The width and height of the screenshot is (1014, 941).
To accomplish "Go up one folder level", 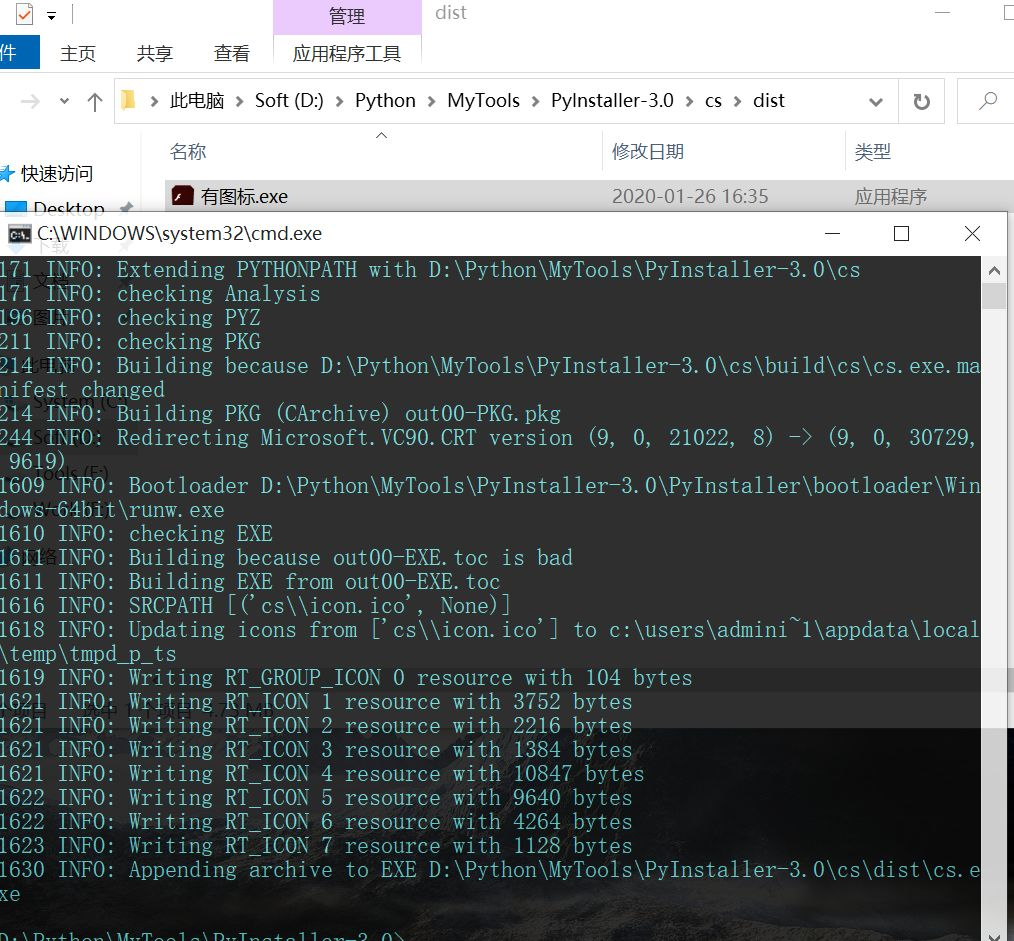I will pos(94,102).
